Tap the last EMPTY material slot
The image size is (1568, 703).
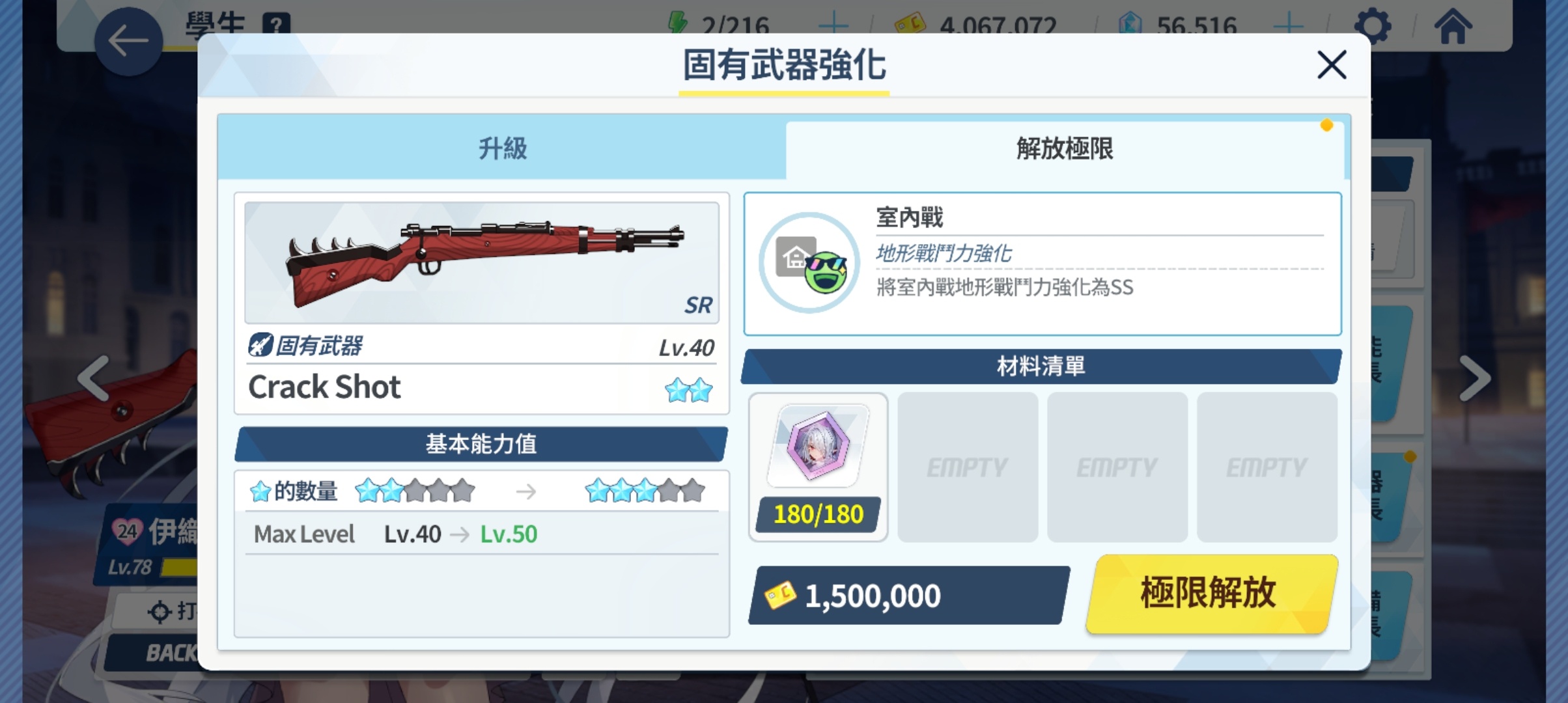click(x=1267, y=467)
